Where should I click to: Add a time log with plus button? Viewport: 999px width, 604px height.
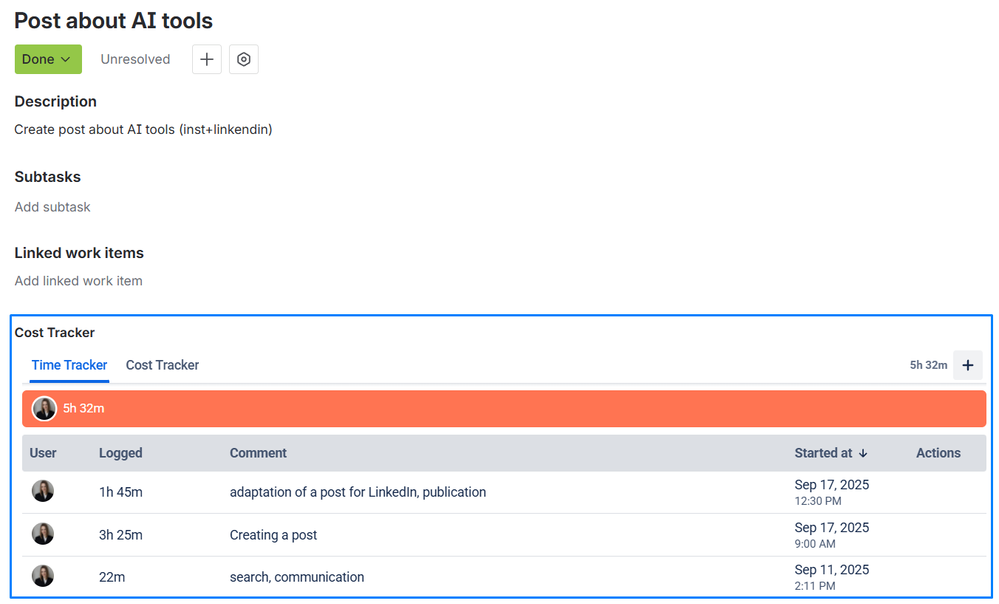[x=967, y=365]
